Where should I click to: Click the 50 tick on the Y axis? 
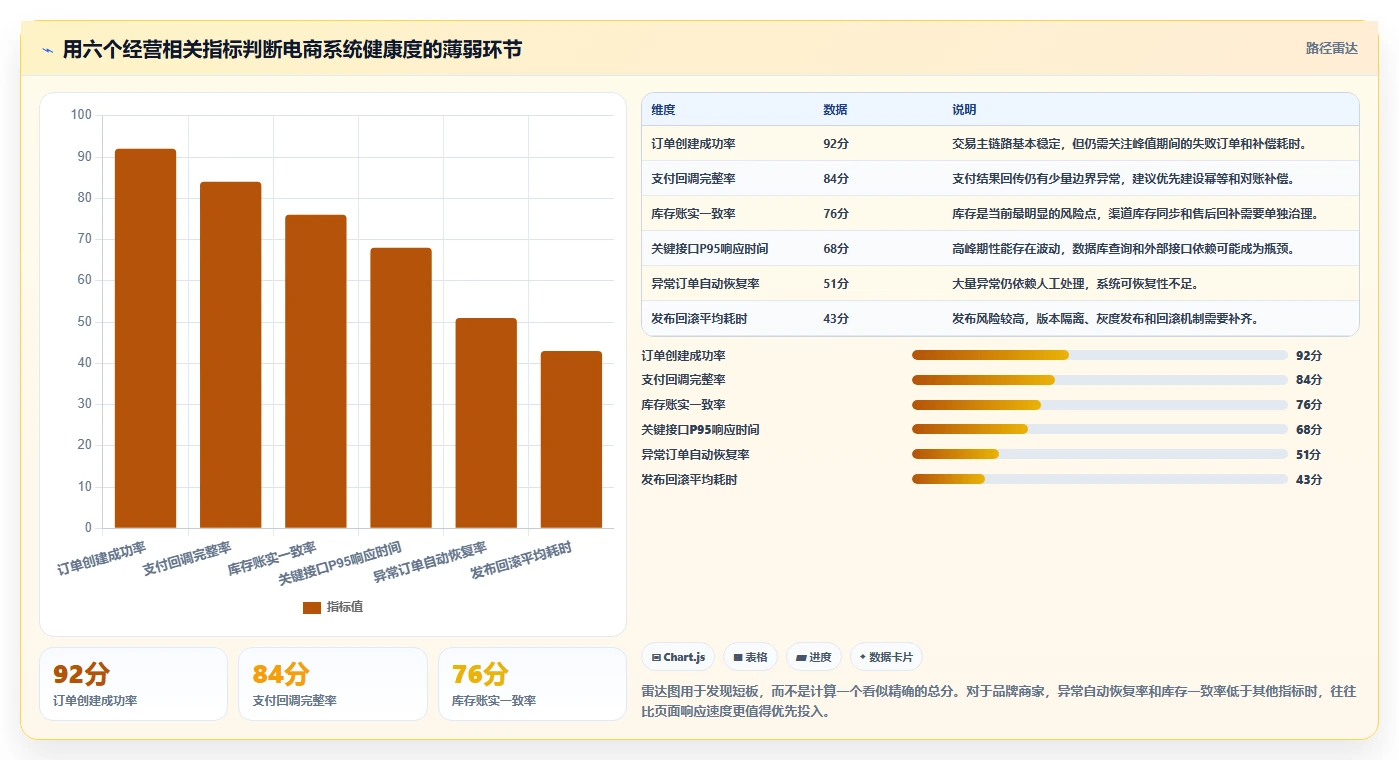(x=84, y=322)
